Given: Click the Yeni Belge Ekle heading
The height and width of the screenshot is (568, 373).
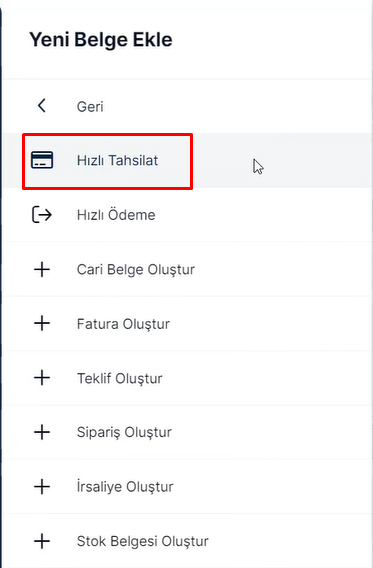Looking at the screenshot, I should pyautogui.click(x=101, y=39).
